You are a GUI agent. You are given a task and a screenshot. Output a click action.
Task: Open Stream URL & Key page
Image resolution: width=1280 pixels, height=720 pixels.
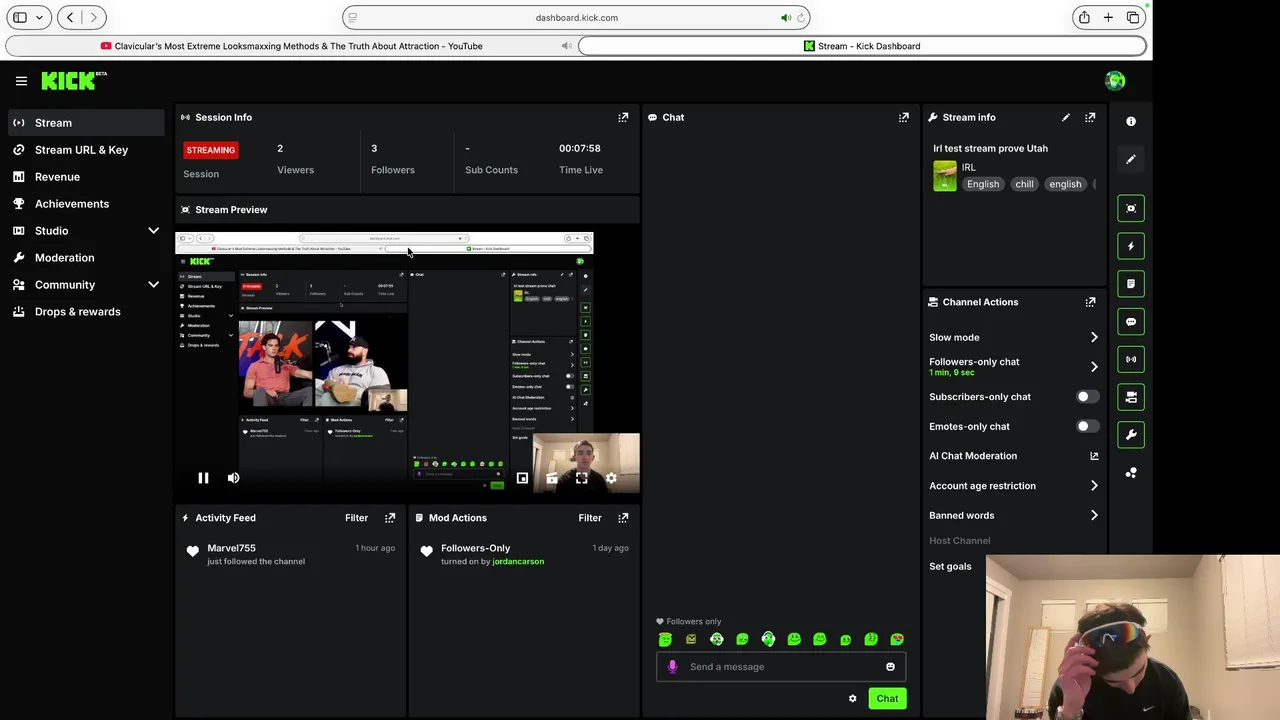(x=86, y=150)
